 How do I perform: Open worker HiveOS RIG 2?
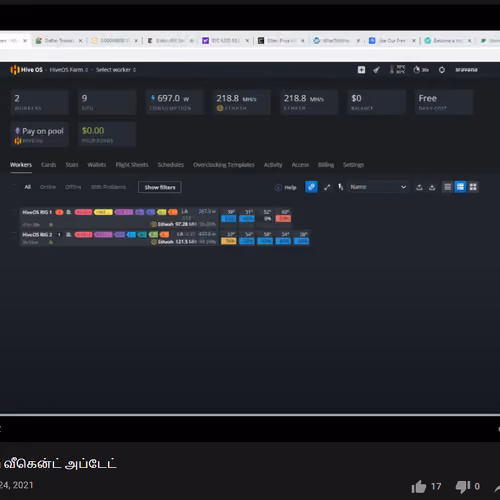pyautogui.click(x=37, y=235)
